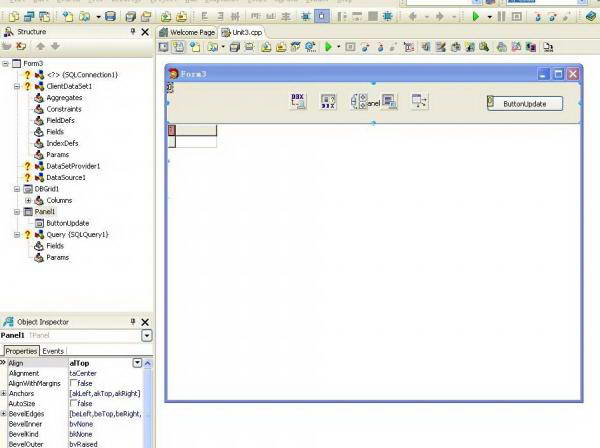Close the Structure panel
The image size is (600, 448).
145,32
